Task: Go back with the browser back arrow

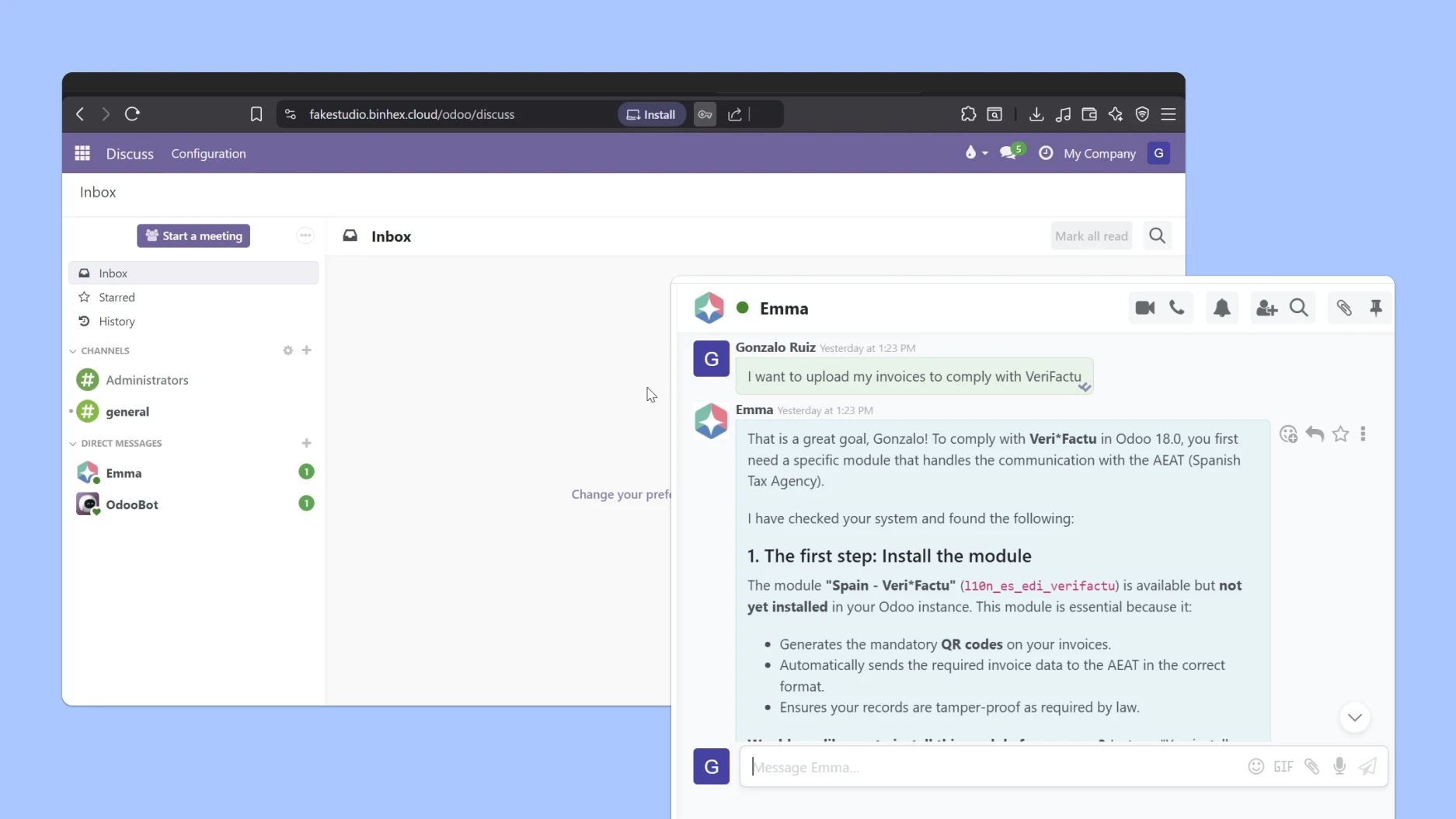Action: click(80, 114)
